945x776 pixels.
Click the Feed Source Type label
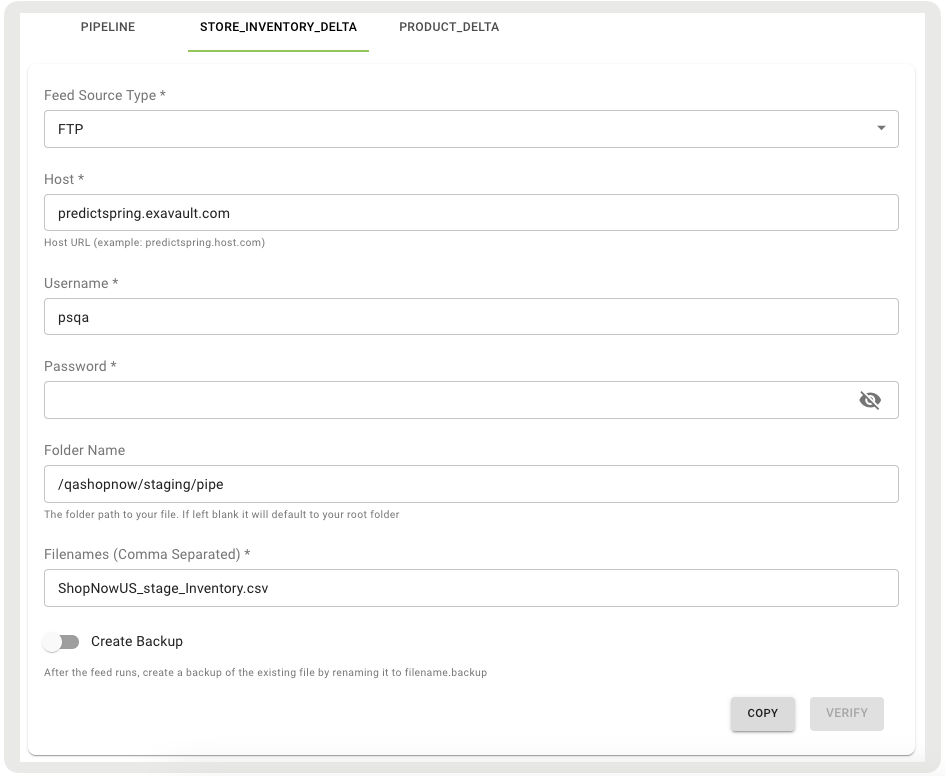click(105, 95)
